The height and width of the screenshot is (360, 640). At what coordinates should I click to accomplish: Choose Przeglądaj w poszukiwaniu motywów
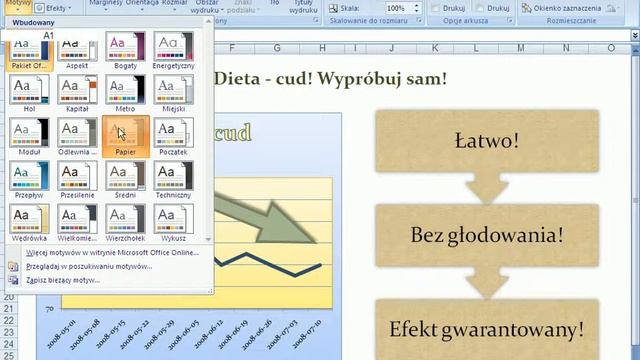coord(89,267)
